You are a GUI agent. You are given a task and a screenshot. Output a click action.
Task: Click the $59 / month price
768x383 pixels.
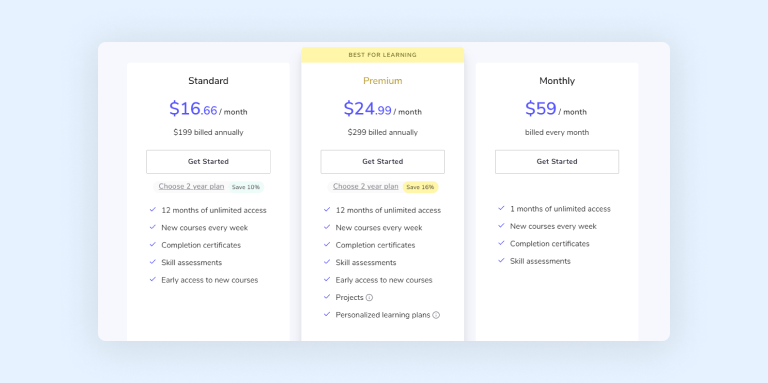point(556,109)
